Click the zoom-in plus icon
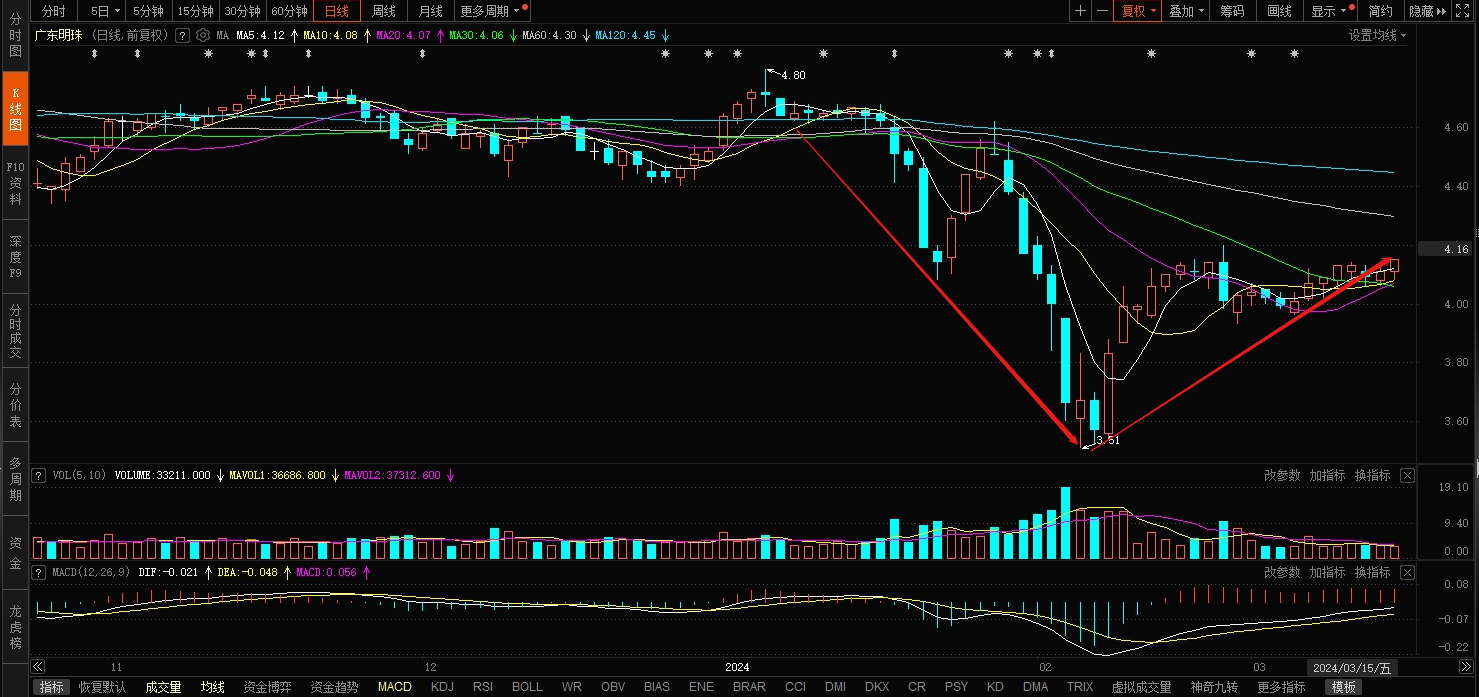 (x=1081, y=11)
